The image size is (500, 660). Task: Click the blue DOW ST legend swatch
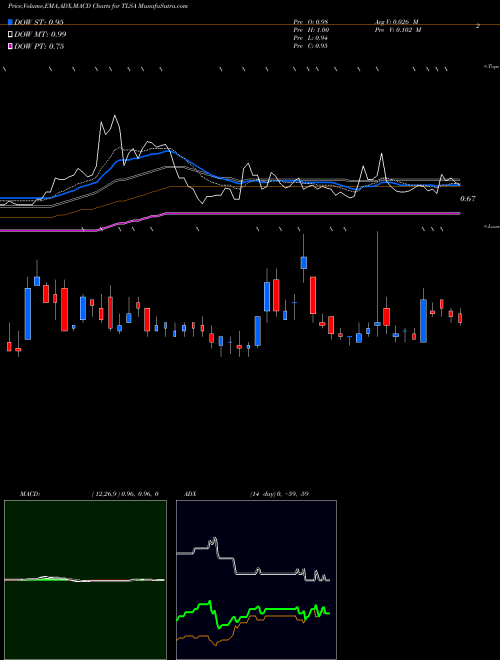tap(10, 22)
